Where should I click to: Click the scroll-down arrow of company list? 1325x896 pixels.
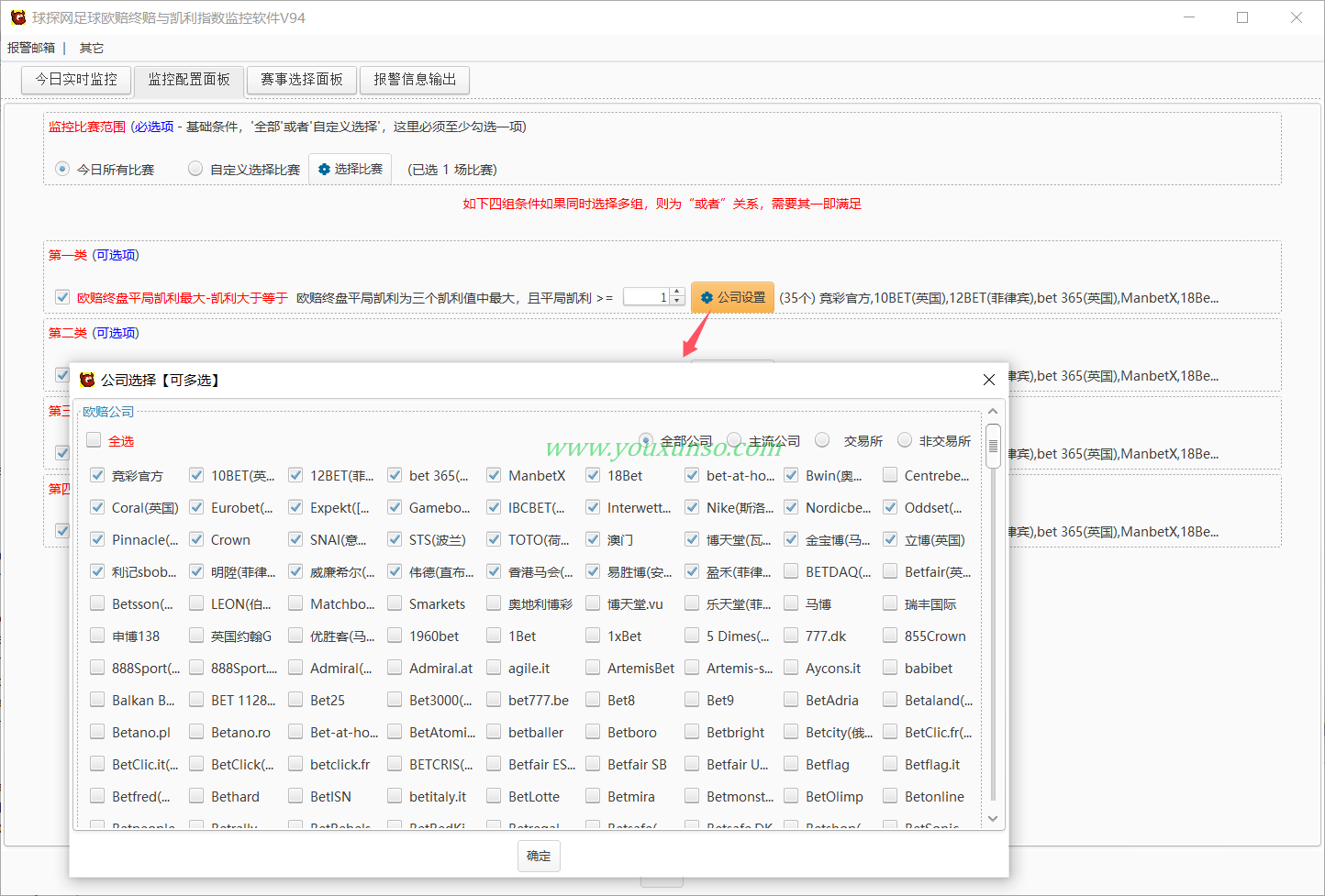[993, 819]
